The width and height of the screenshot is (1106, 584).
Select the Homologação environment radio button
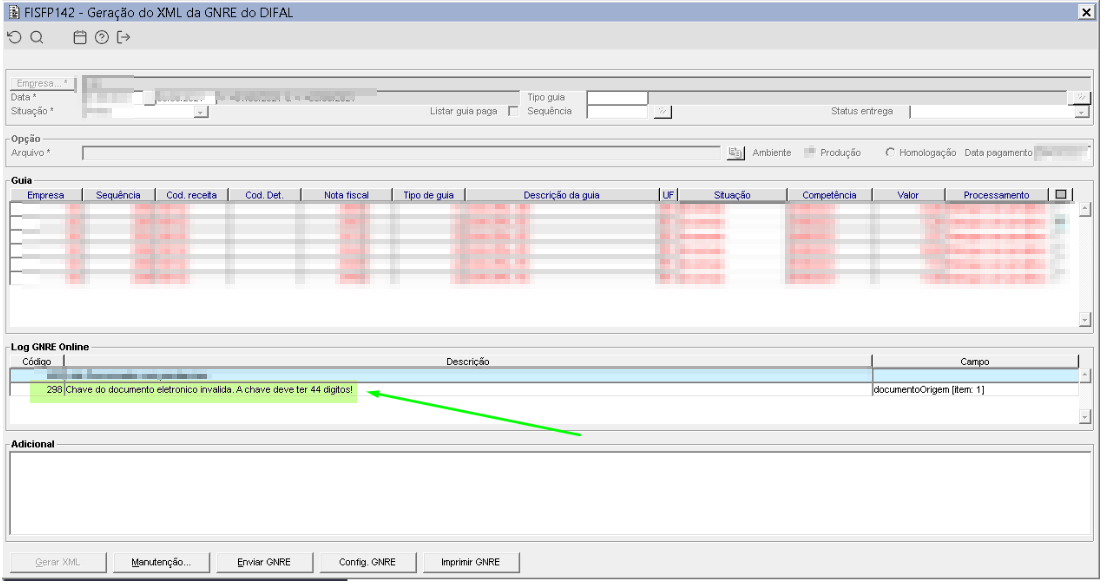click(890, 152)
